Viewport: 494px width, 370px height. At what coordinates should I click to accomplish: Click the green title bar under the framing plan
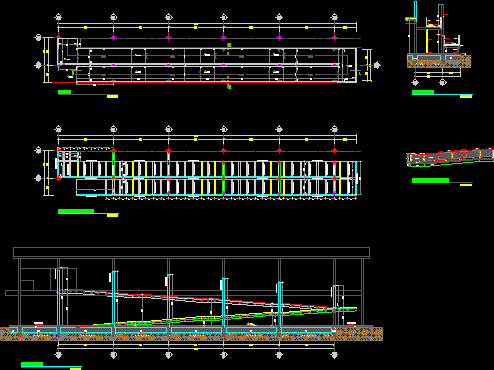pos(76,211)
